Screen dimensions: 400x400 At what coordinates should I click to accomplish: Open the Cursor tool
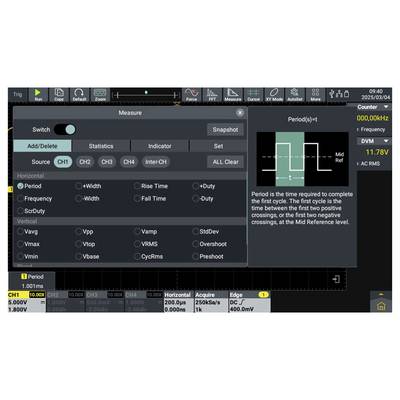pyautogui.click(x=253, y=95)
